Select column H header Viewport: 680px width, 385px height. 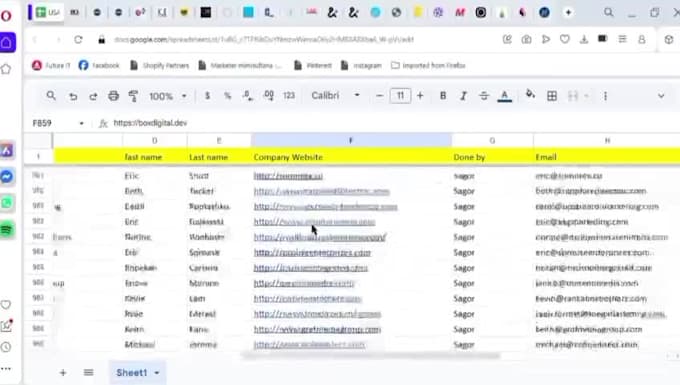click(607, 140)
